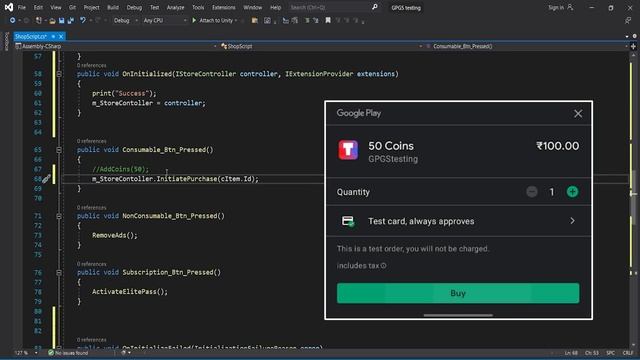Screen dimensions: 640x360
Task: Click the test card payment icon
Action: (348, 221)
